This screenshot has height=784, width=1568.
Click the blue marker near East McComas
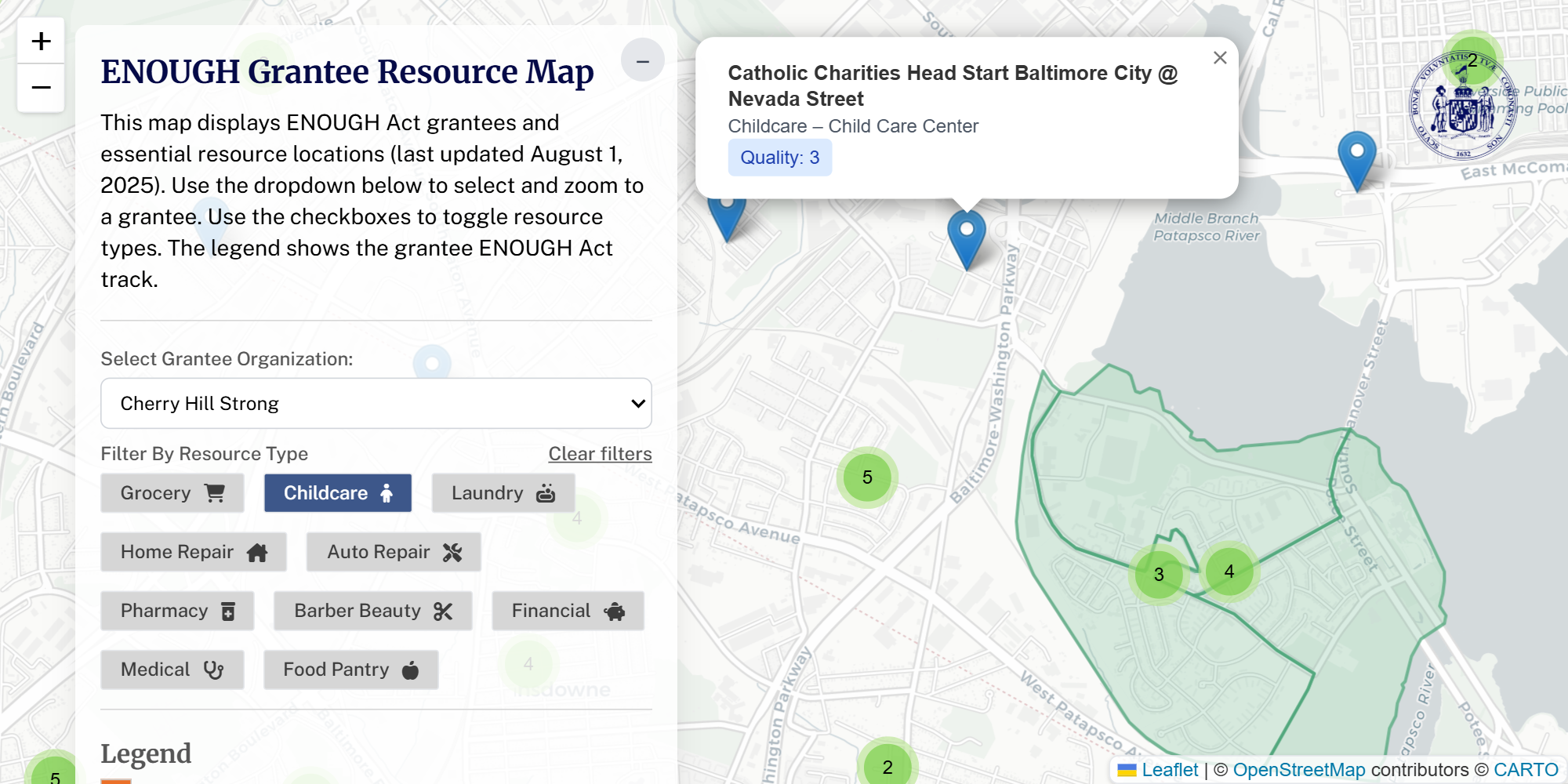1357,161
